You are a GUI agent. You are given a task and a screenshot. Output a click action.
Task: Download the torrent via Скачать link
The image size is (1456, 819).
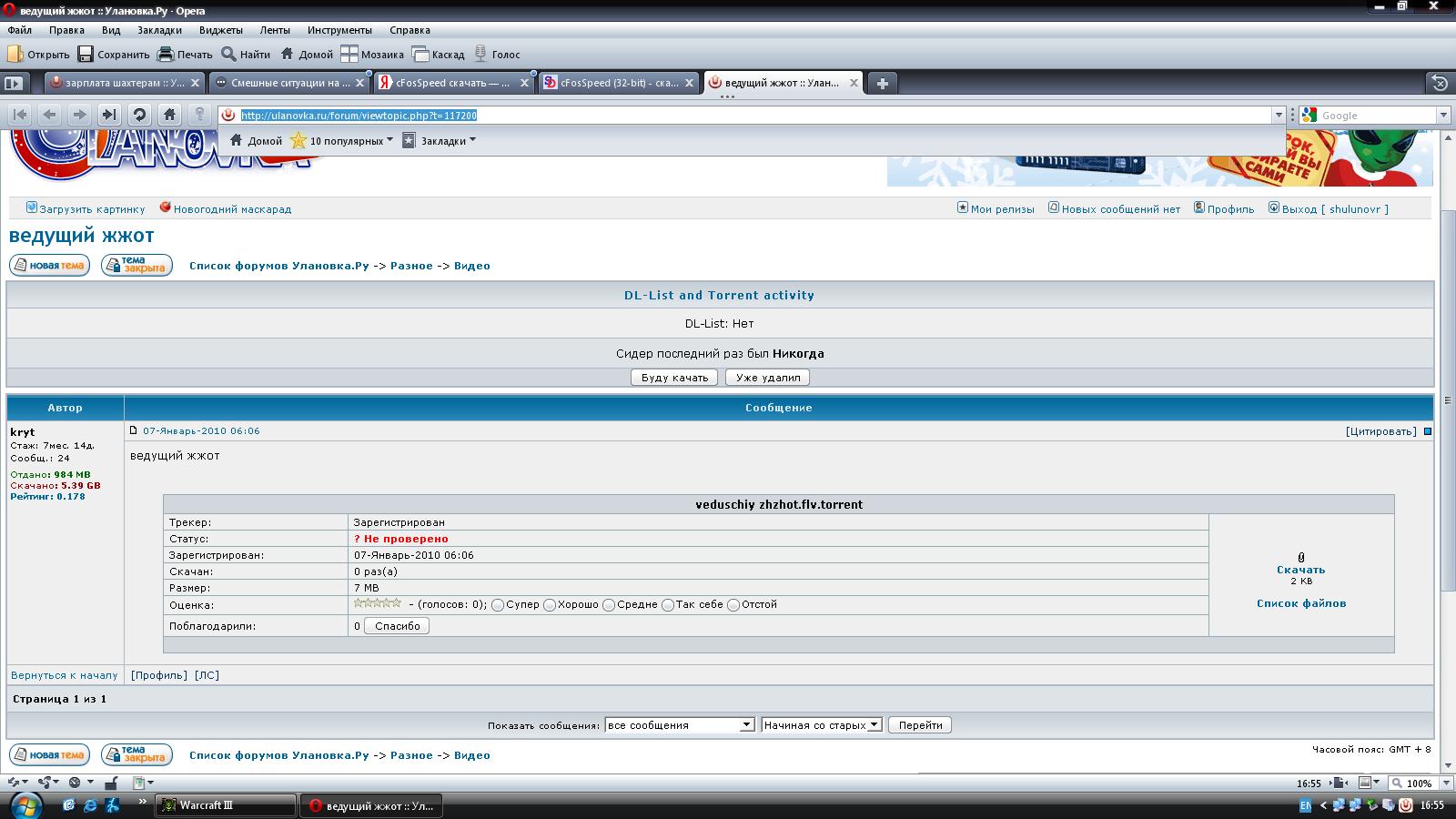(1300, 570)
